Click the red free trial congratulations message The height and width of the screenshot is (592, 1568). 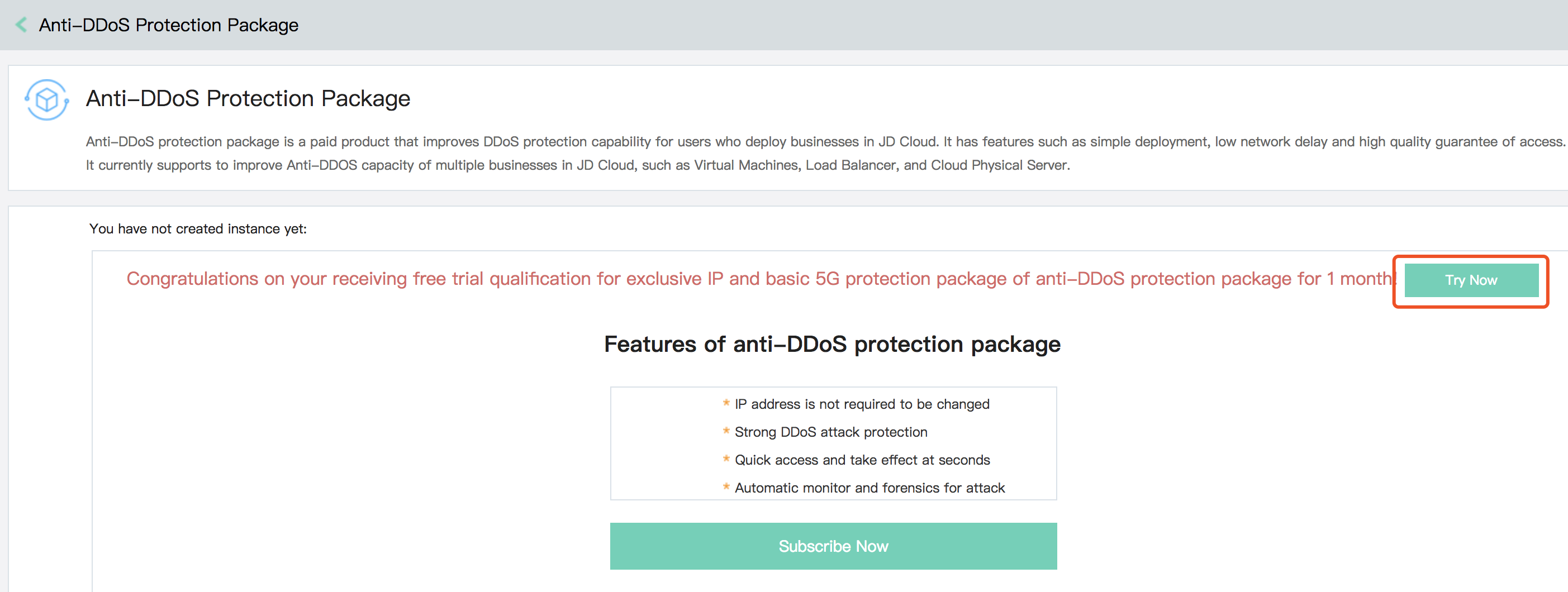click(761, 279)
